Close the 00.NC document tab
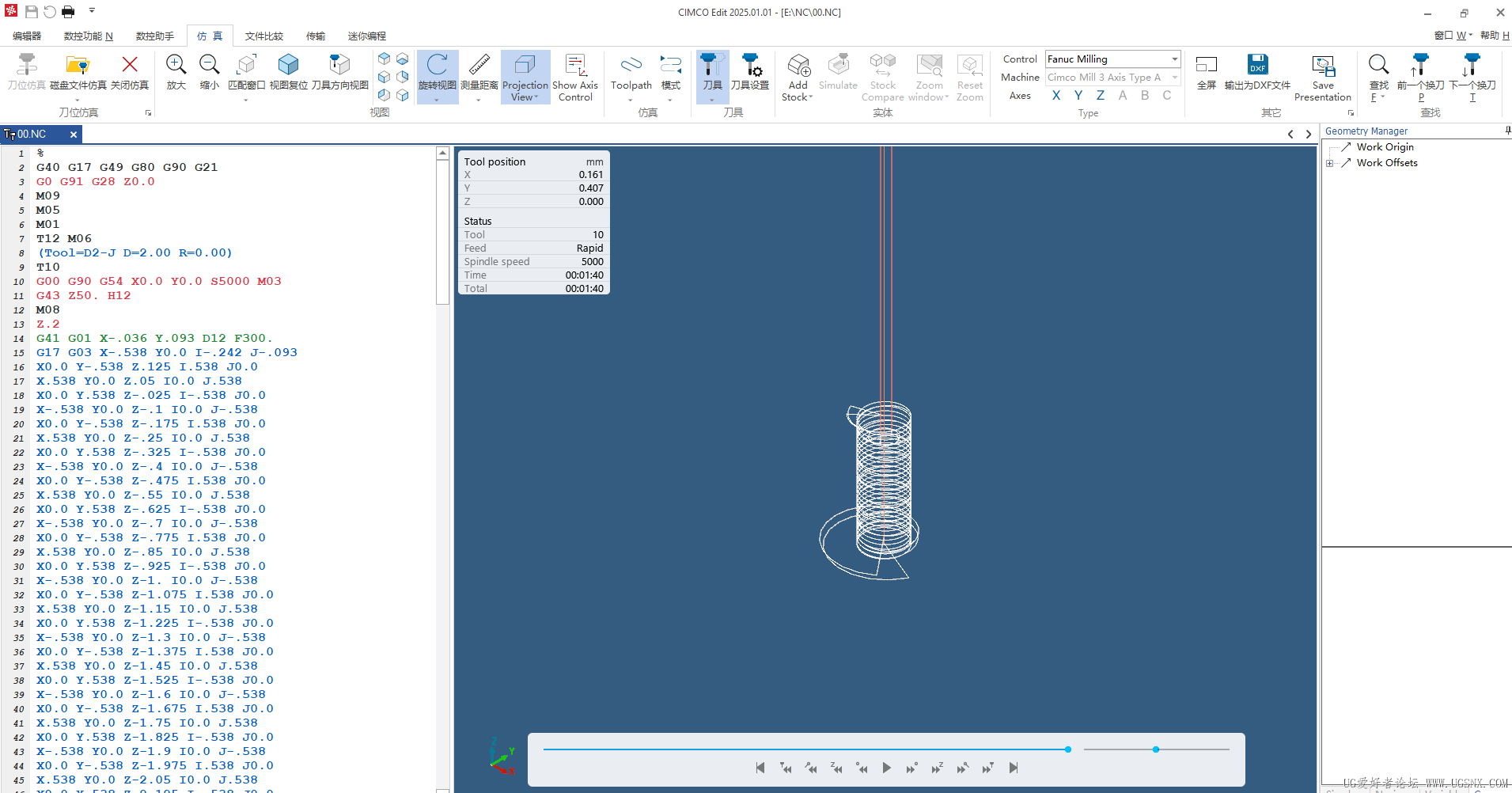 pos(74,135)
